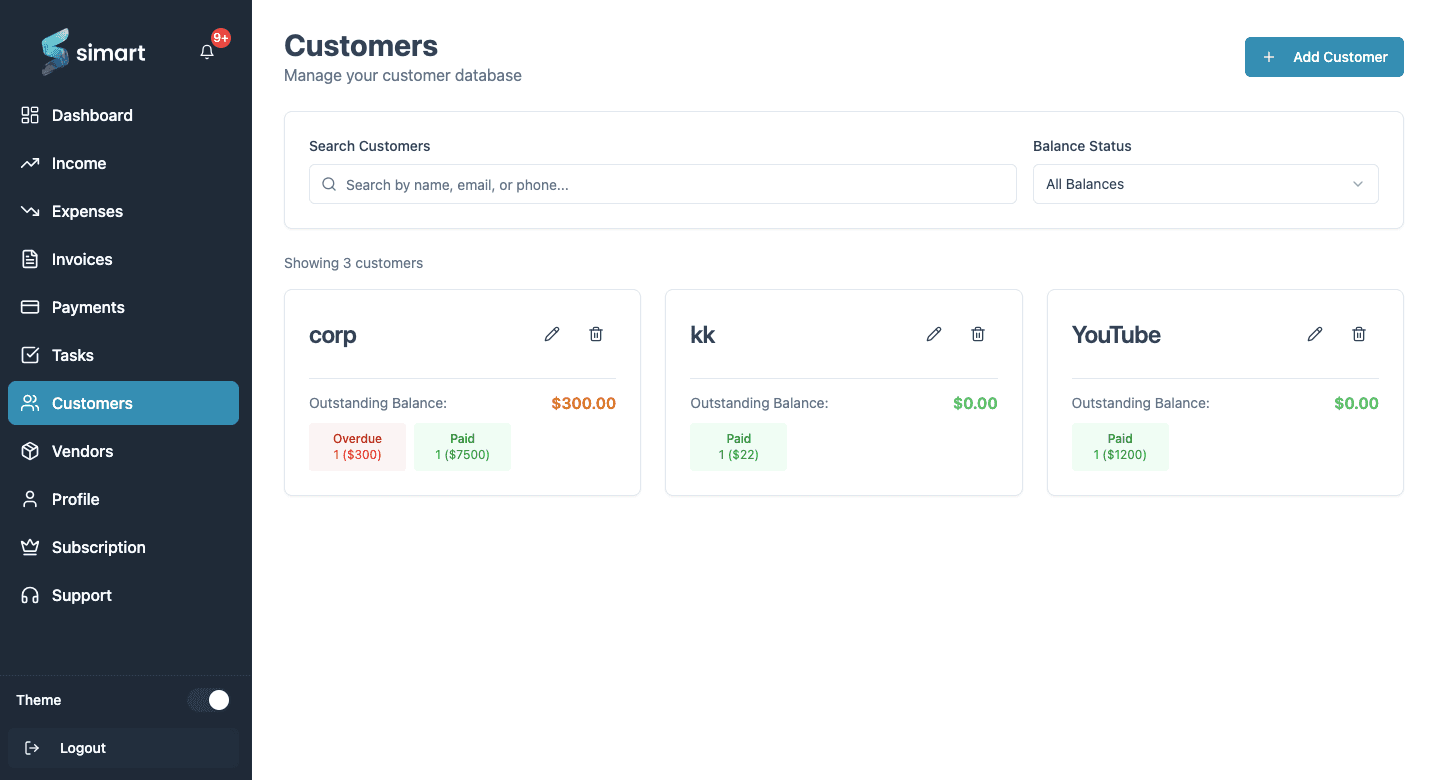Go to the Tasks page
1436x780 pixels.
click(x=71, y=355)
